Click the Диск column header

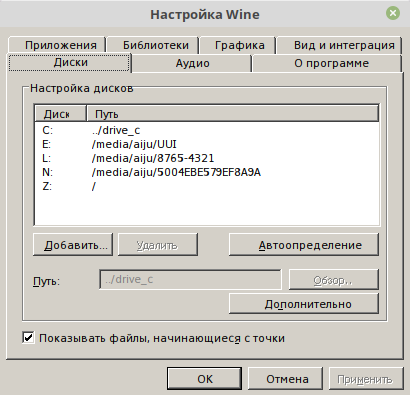click(60, 114)
